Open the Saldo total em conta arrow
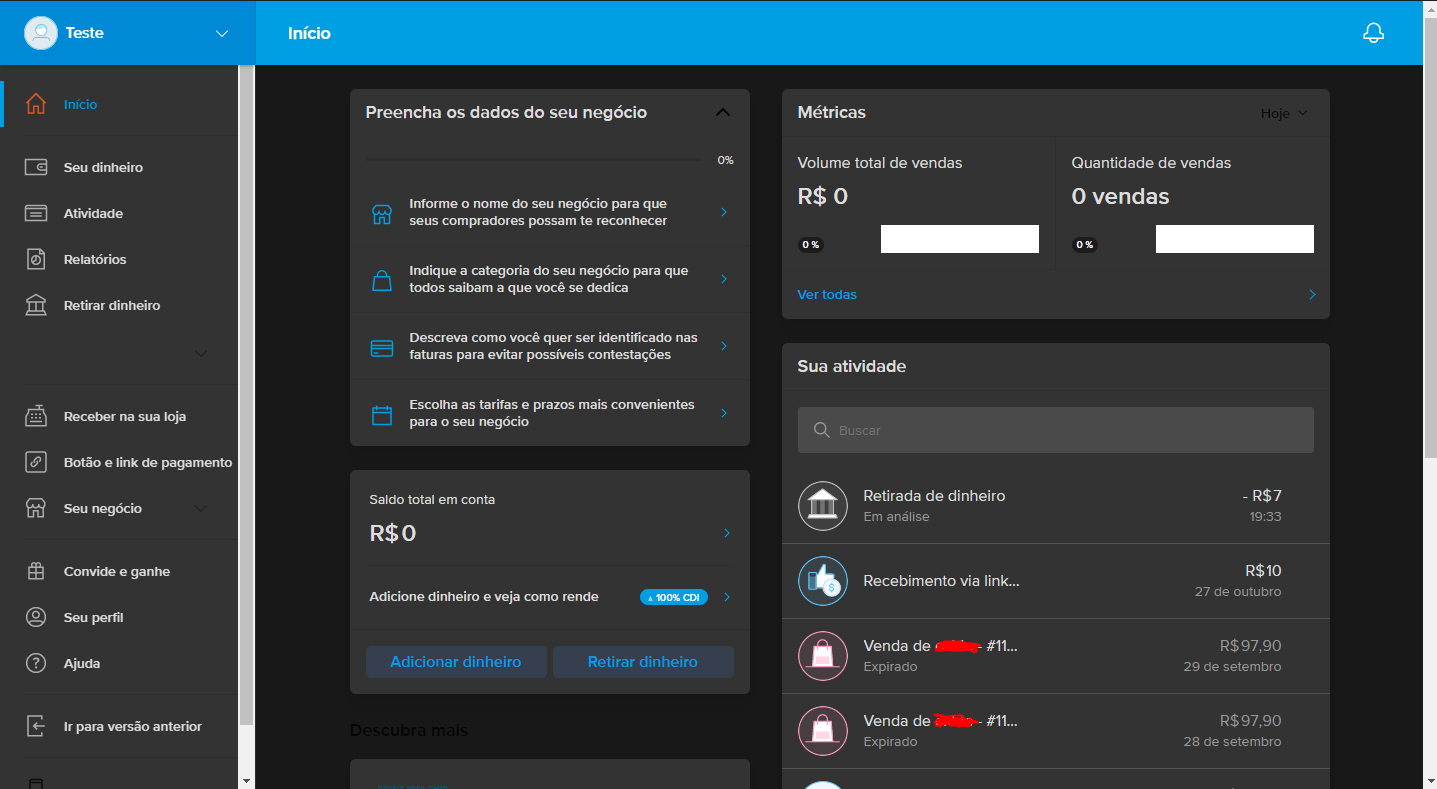The width and height of the screenshot is (1437, 789). click(727, 533)
